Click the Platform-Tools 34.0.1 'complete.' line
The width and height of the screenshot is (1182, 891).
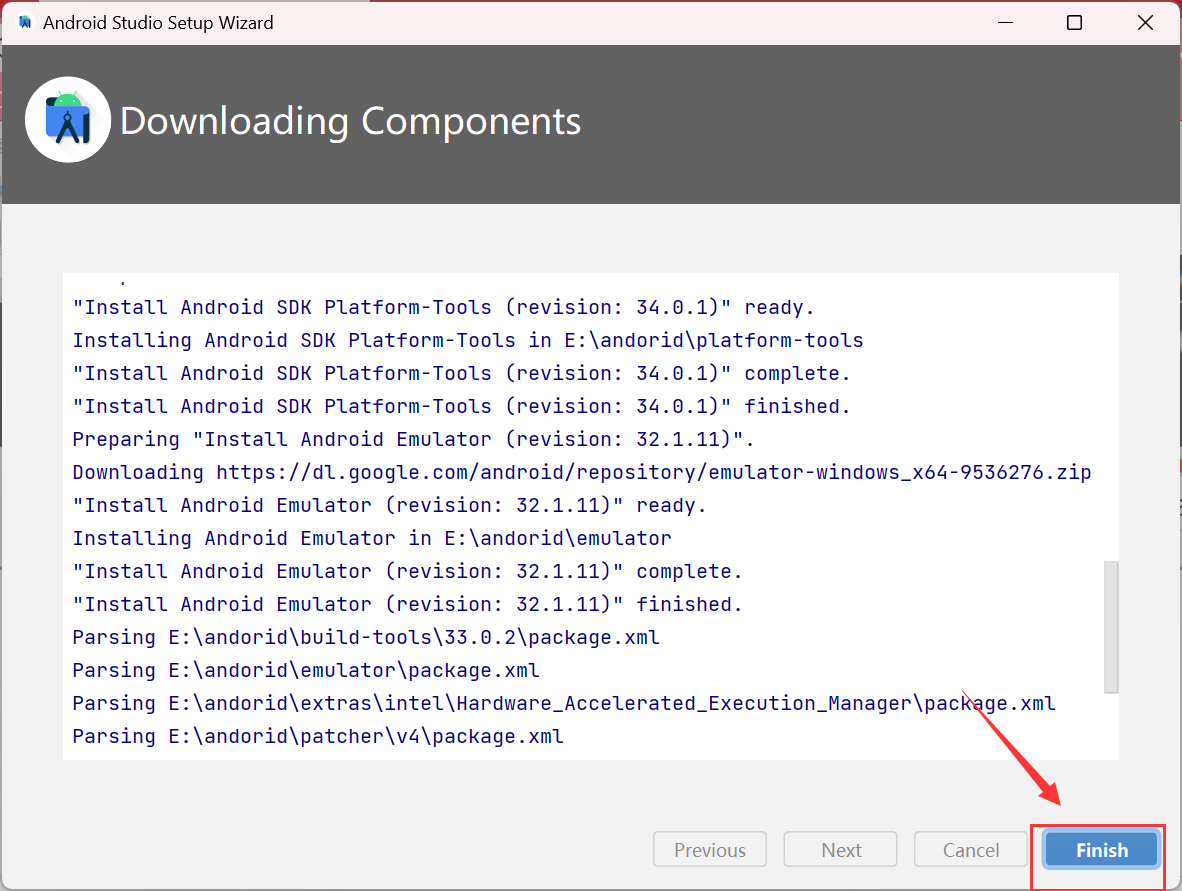(461, 373)
